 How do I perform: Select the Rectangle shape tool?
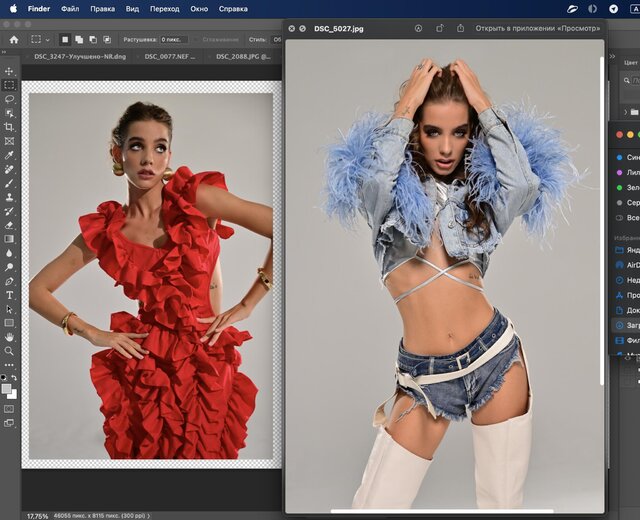[x=9, y=323]
